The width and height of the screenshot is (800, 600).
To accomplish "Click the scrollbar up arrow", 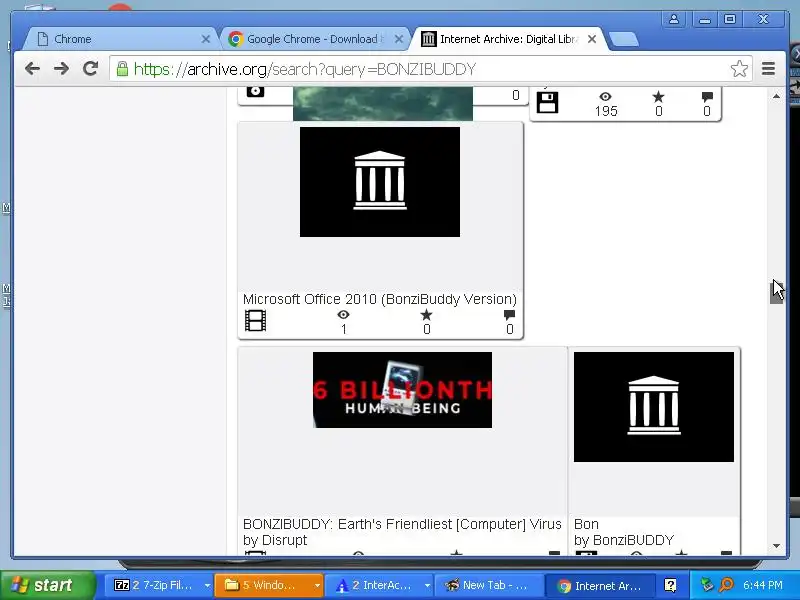I will click(x=777, y=96).
